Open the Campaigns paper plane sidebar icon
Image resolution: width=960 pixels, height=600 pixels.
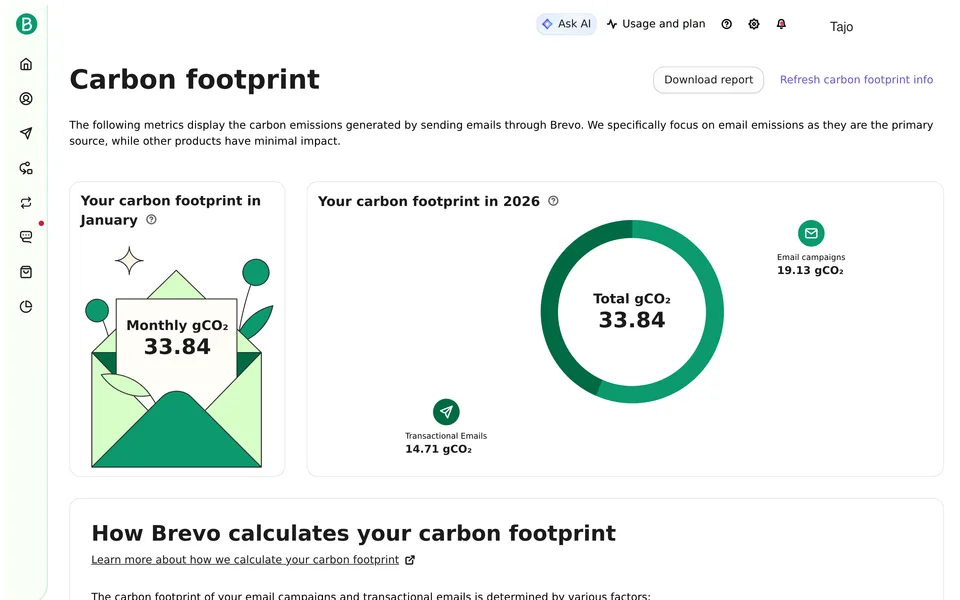26,133
